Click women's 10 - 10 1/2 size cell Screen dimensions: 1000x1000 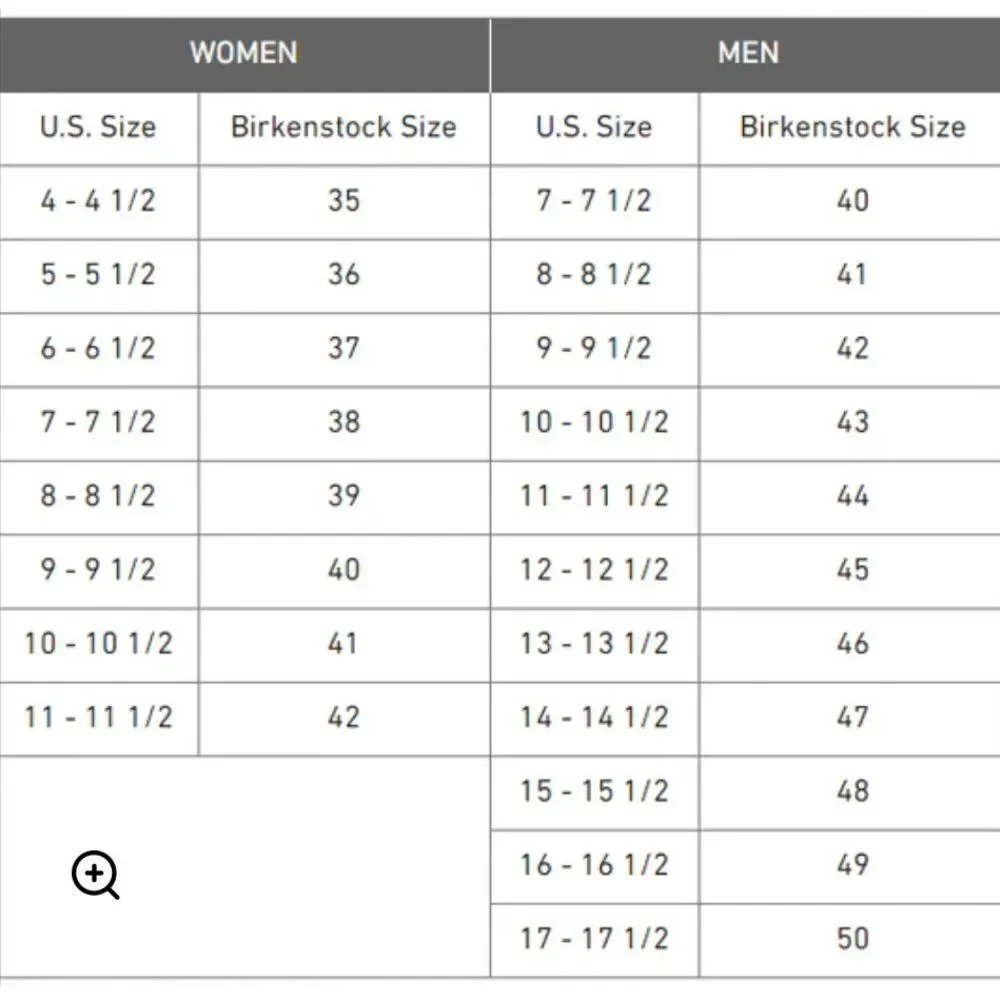pyautogui.click(x=98, y=645)
